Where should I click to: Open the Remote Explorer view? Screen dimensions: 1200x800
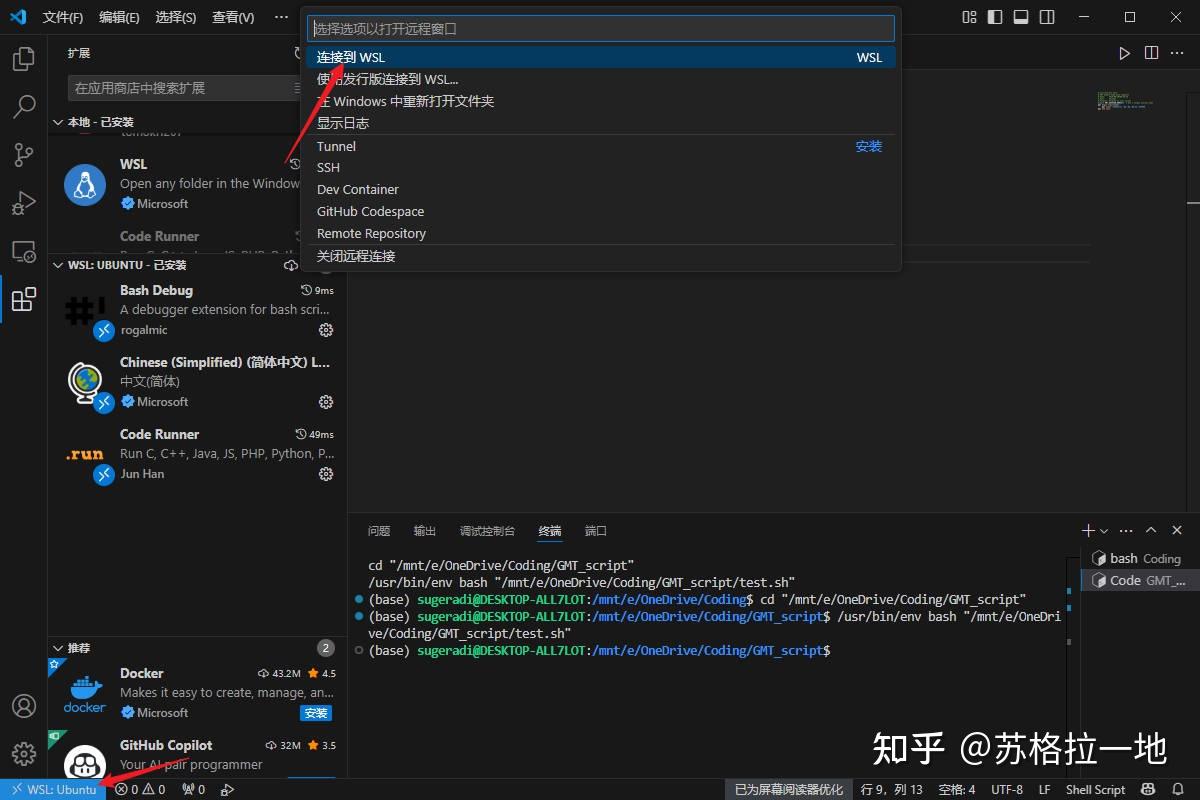tap(22, 251)
